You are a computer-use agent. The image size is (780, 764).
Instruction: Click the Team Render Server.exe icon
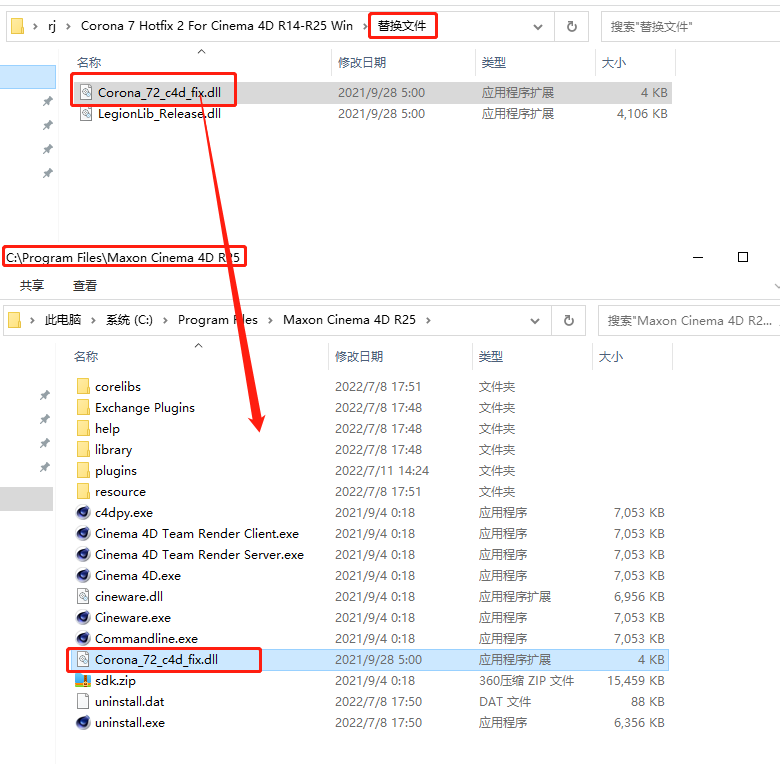(x=83, y=554)
